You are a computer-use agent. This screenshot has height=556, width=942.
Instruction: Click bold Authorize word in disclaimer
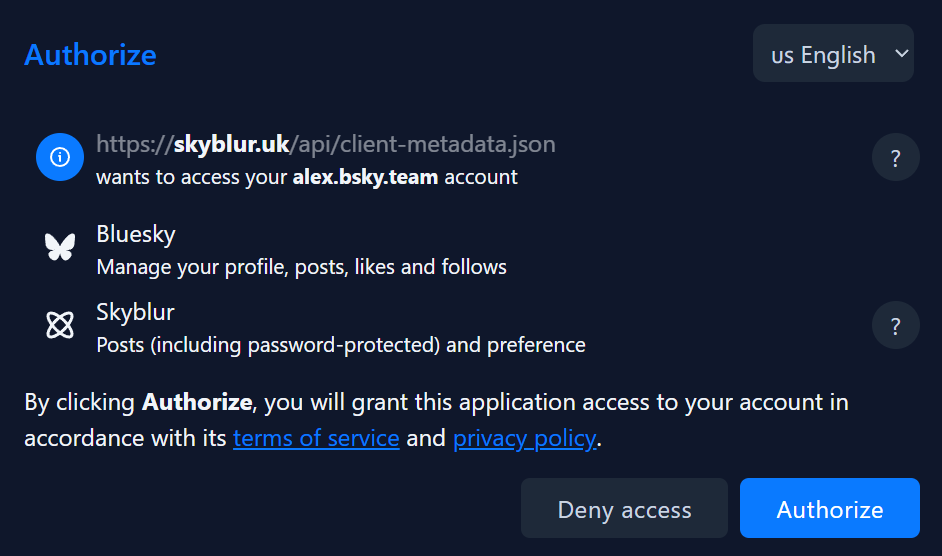(x=197, y=403)
